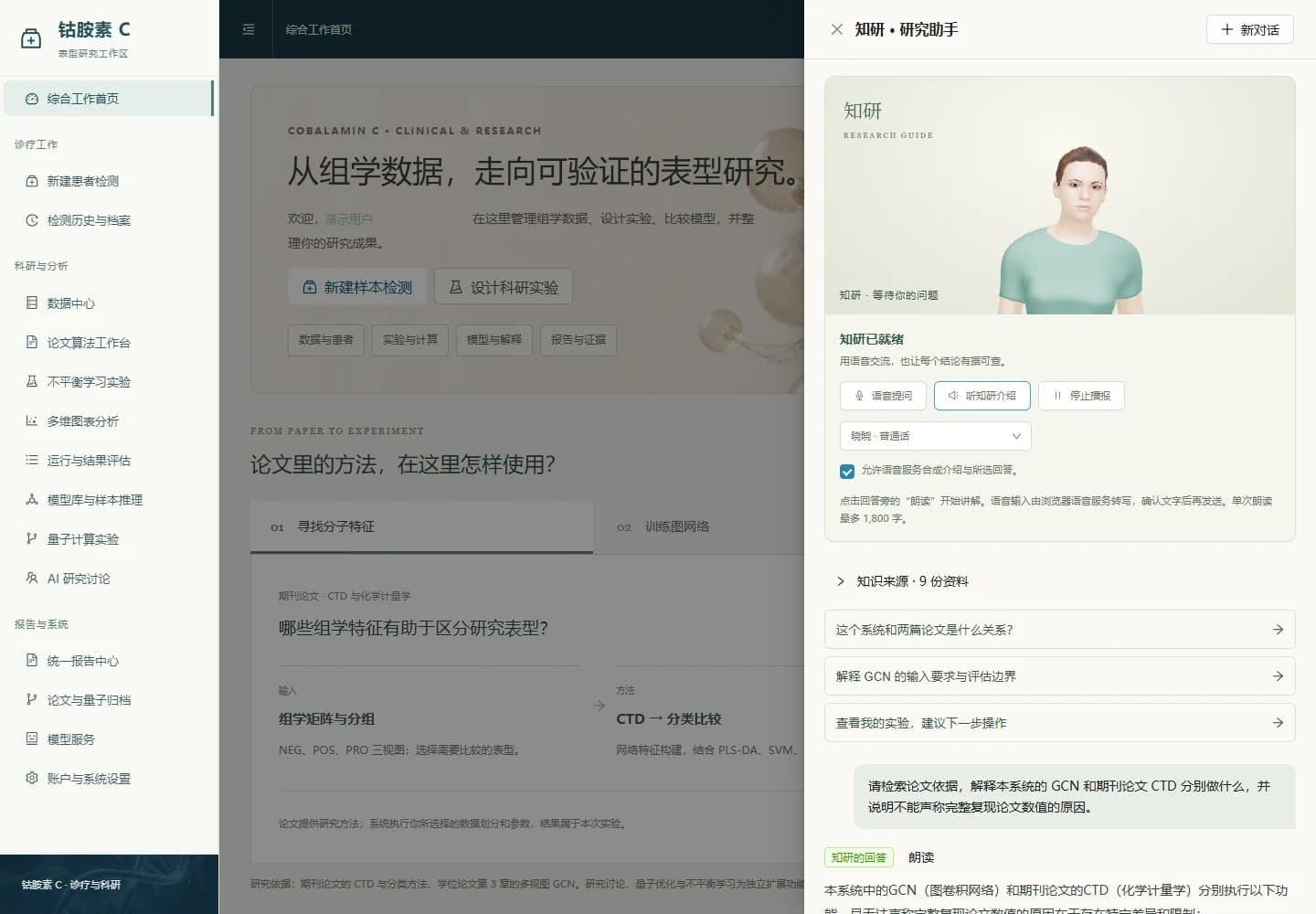Screen dimensions: 1316x914
Task: Click the 运行与结果评估 list icon
Action: point(32,460)
